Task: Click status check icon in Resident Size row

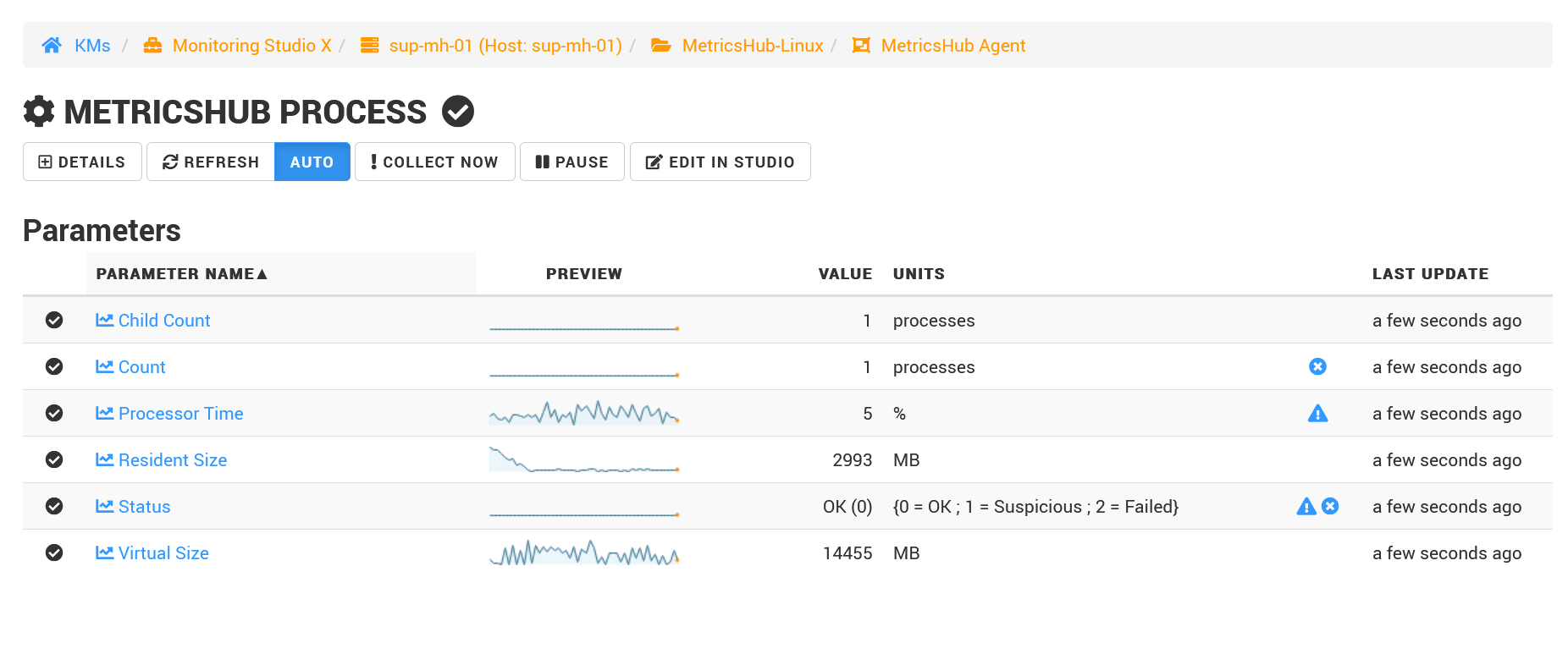Action: (54, 459)
